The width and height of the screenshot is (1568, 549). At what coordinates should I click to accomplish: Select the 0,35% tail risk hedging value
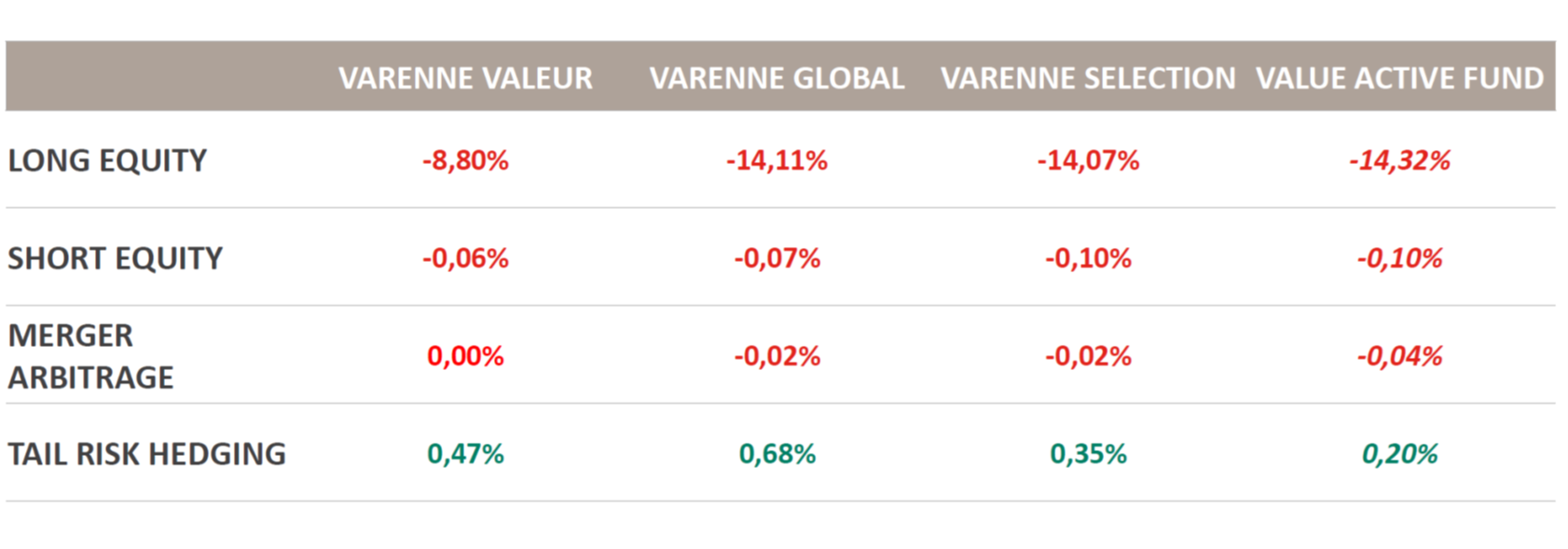tap(1088, 454)
